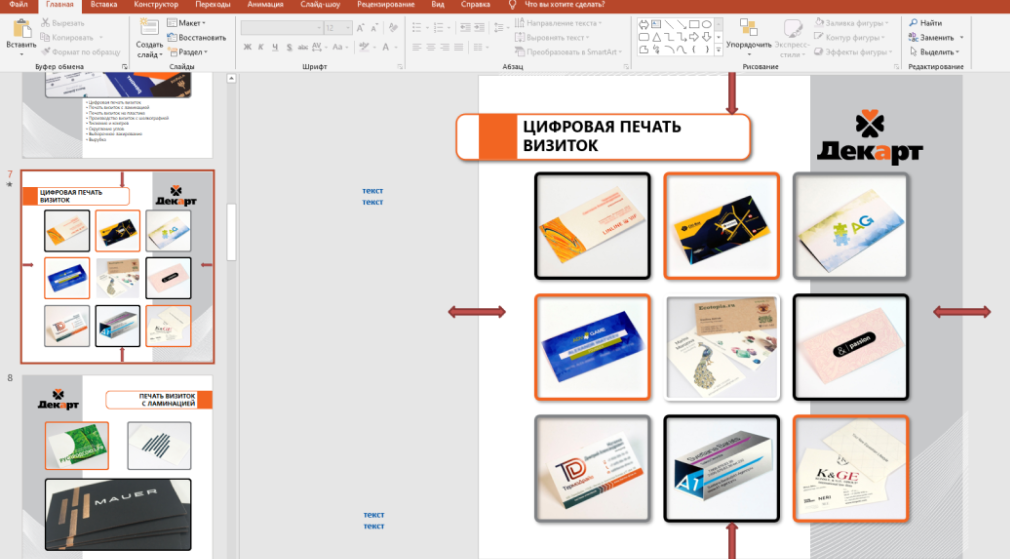Click the Tell Me search field
This screenshot has height=559, width=1010.
point(564,5)
